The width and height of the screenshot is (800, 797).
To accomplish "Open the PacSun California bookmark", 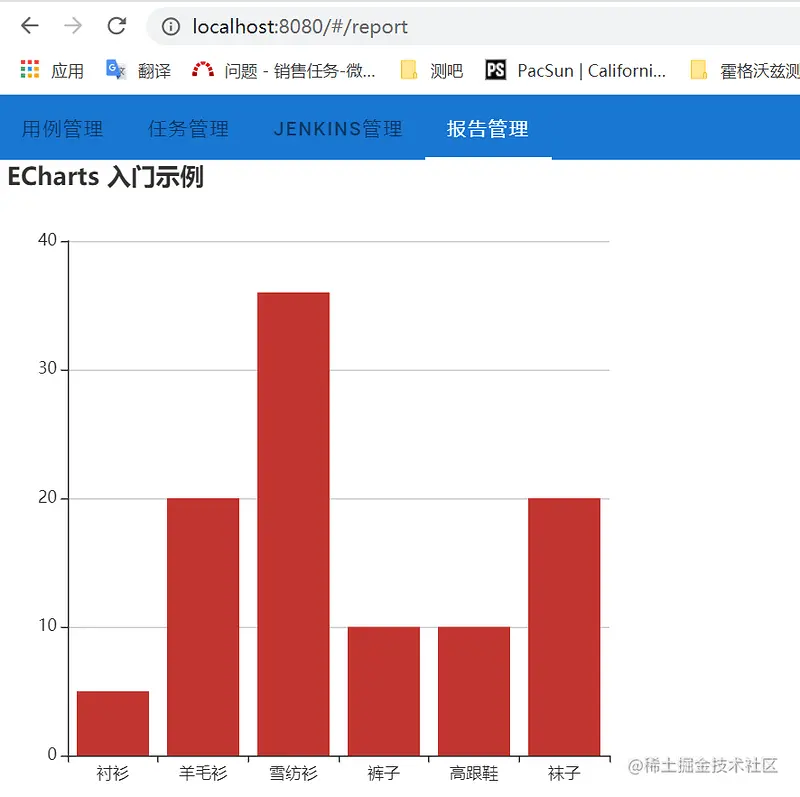I will (576, 70).
